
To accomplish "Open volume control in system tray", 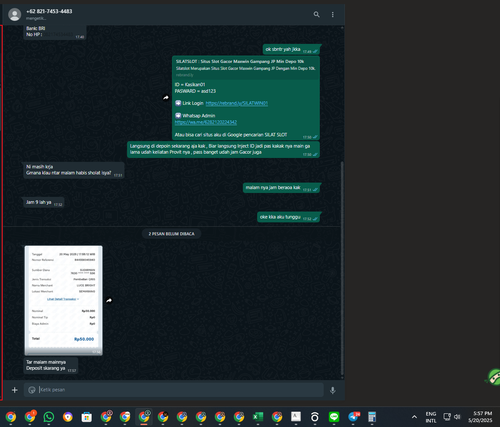I will pyautogui.click(x=457, y=417).
